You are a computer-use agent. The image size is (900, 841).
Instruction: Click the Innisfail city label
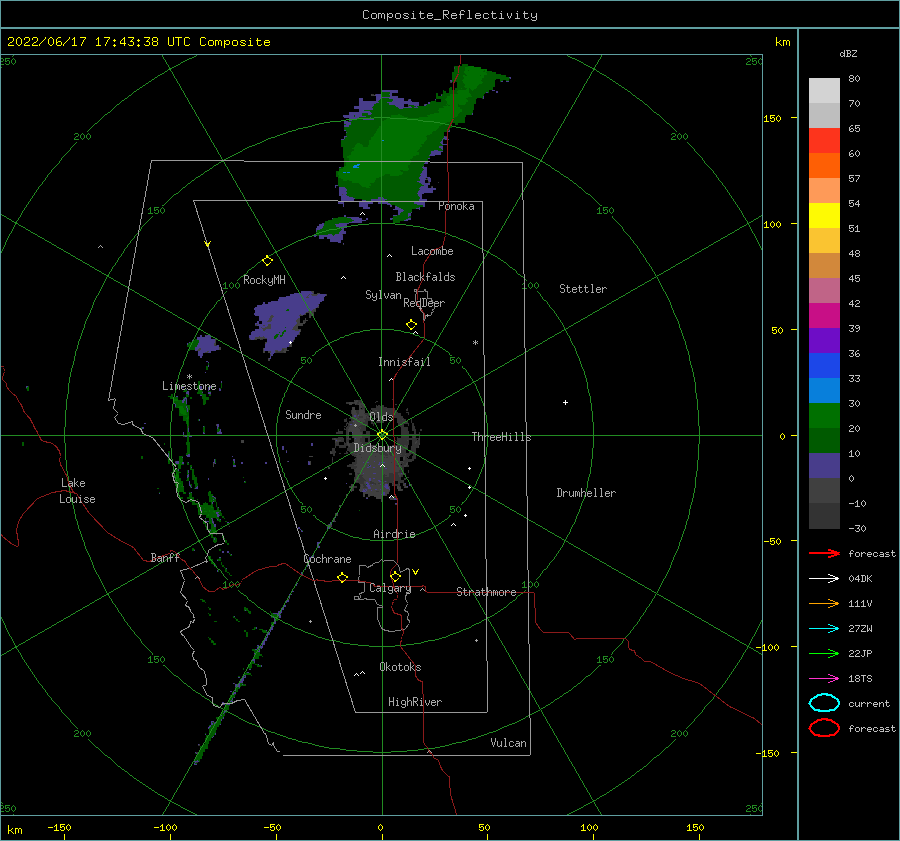coord(404,362)
